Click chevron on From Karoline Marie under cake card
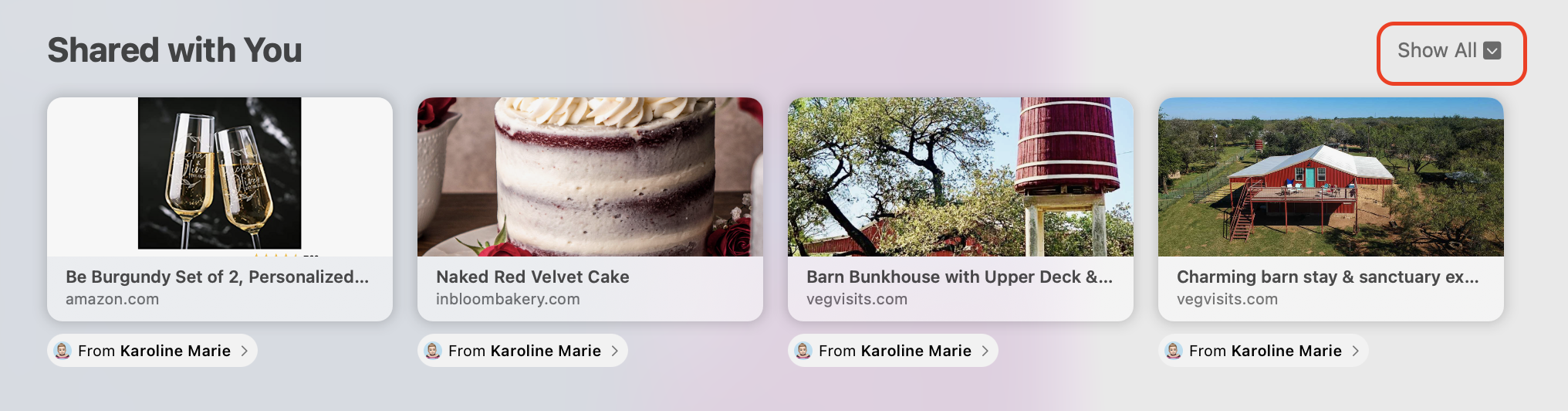1568x411 pixels. pos(614,351)
